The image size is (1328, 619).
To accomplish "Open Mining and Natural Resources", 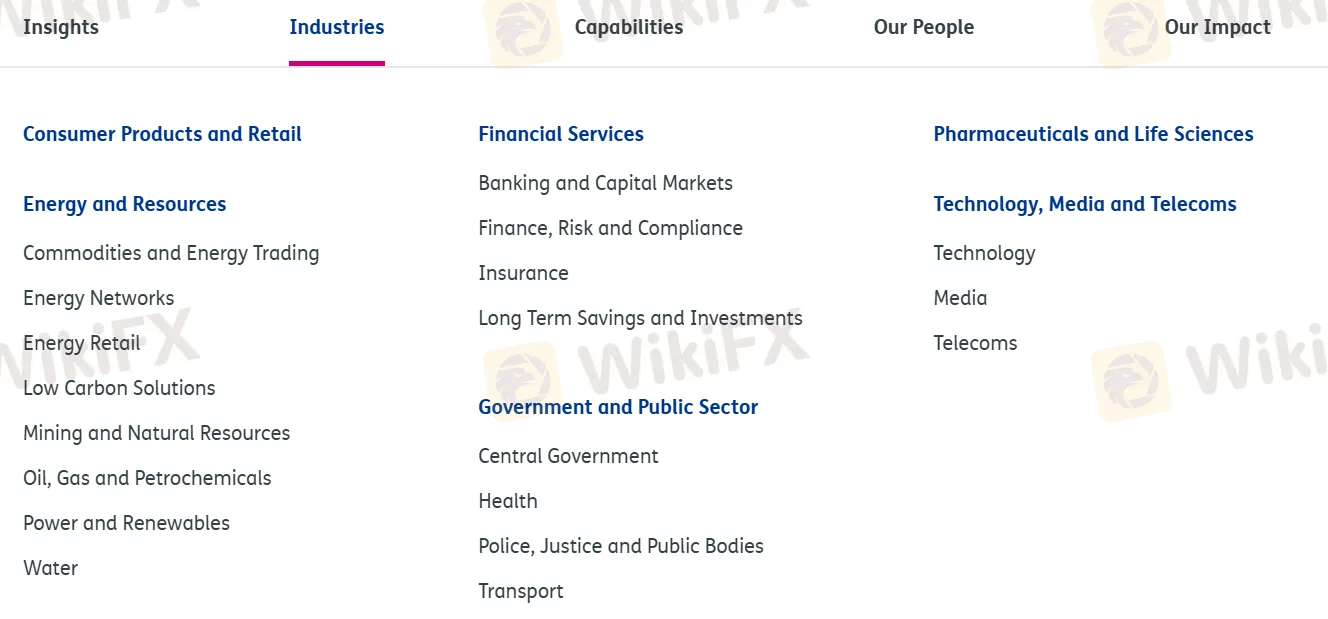I will [156, 432].
